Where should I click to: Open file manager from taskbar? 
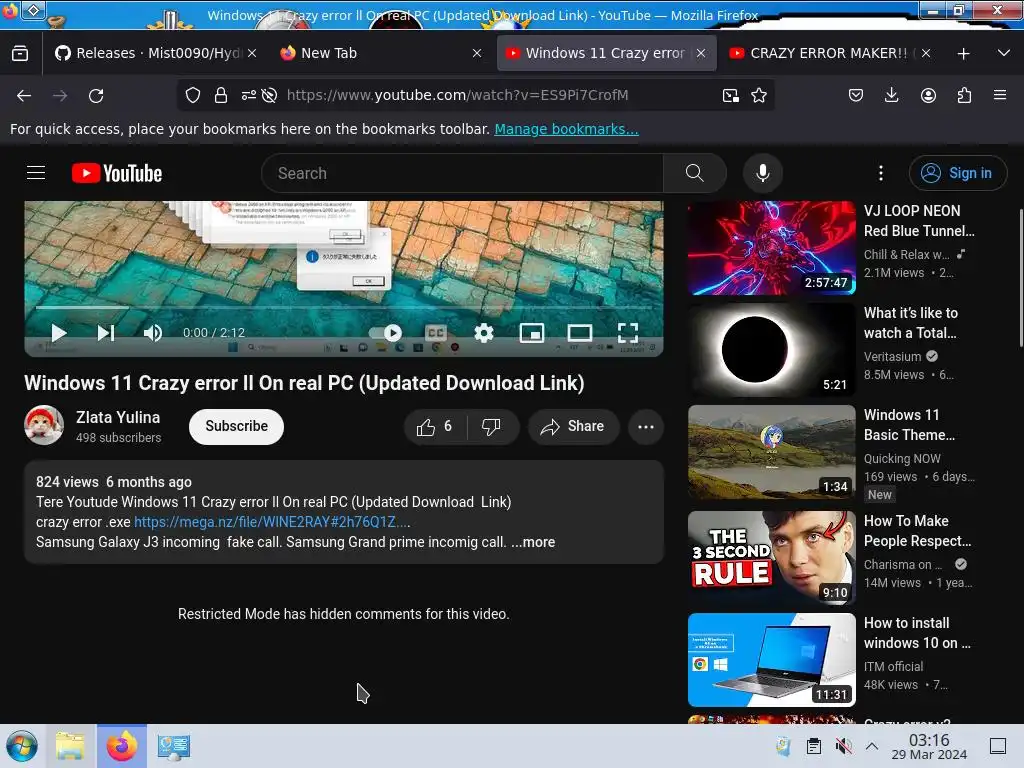point(70,746)
